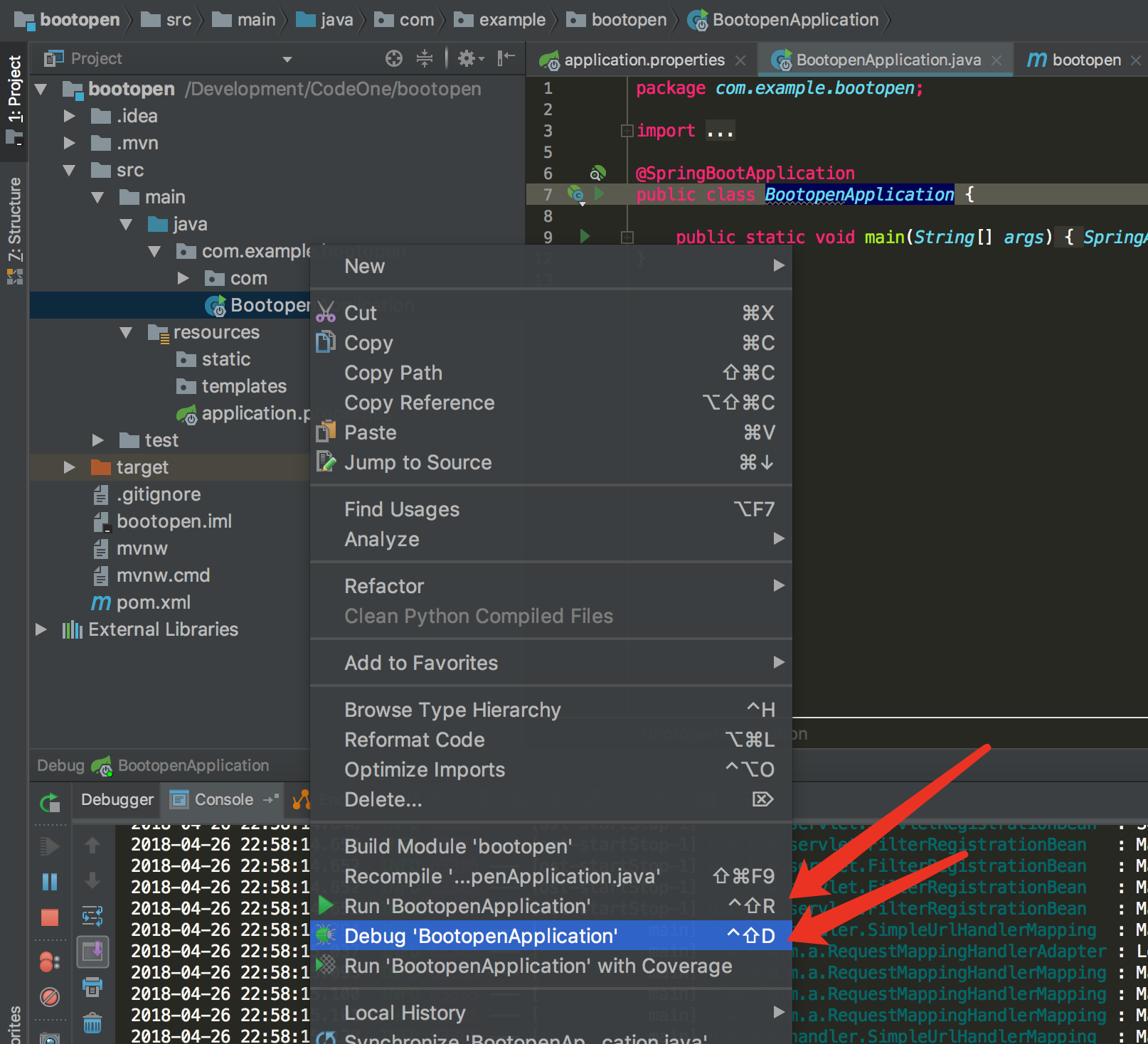This screenshot has height=1044, width=1148.
Task: Pause the running program
Action: [50, 882]
